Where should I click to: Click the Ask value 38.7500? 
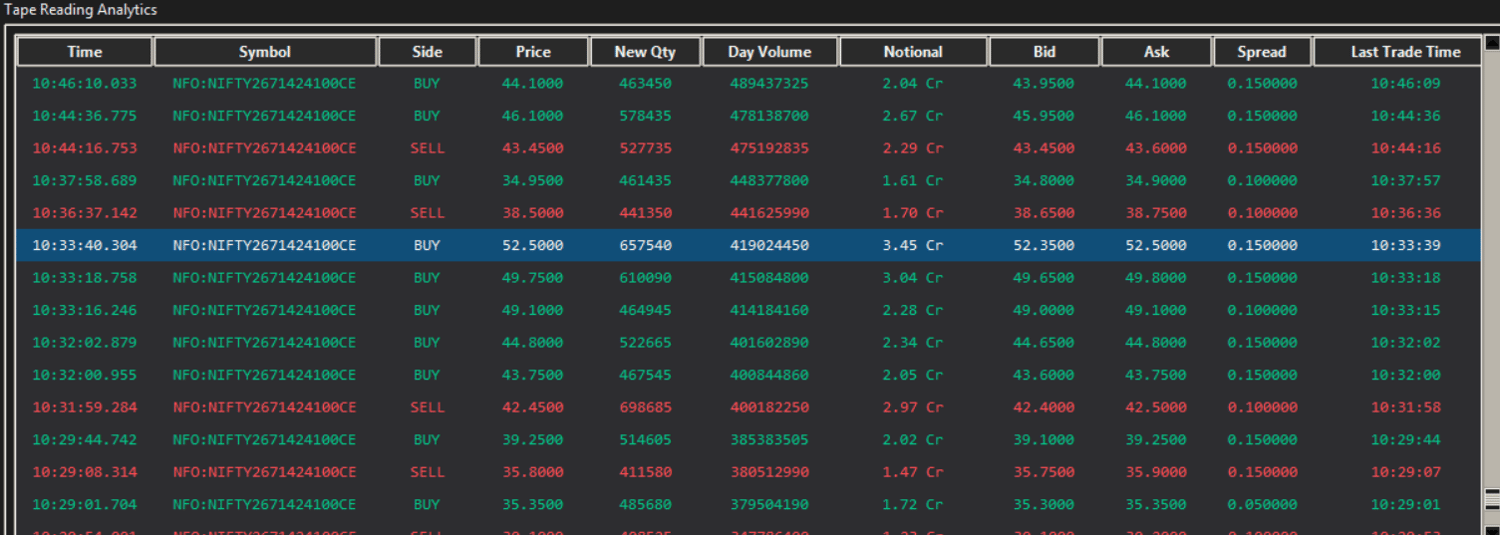[1156, 213]
